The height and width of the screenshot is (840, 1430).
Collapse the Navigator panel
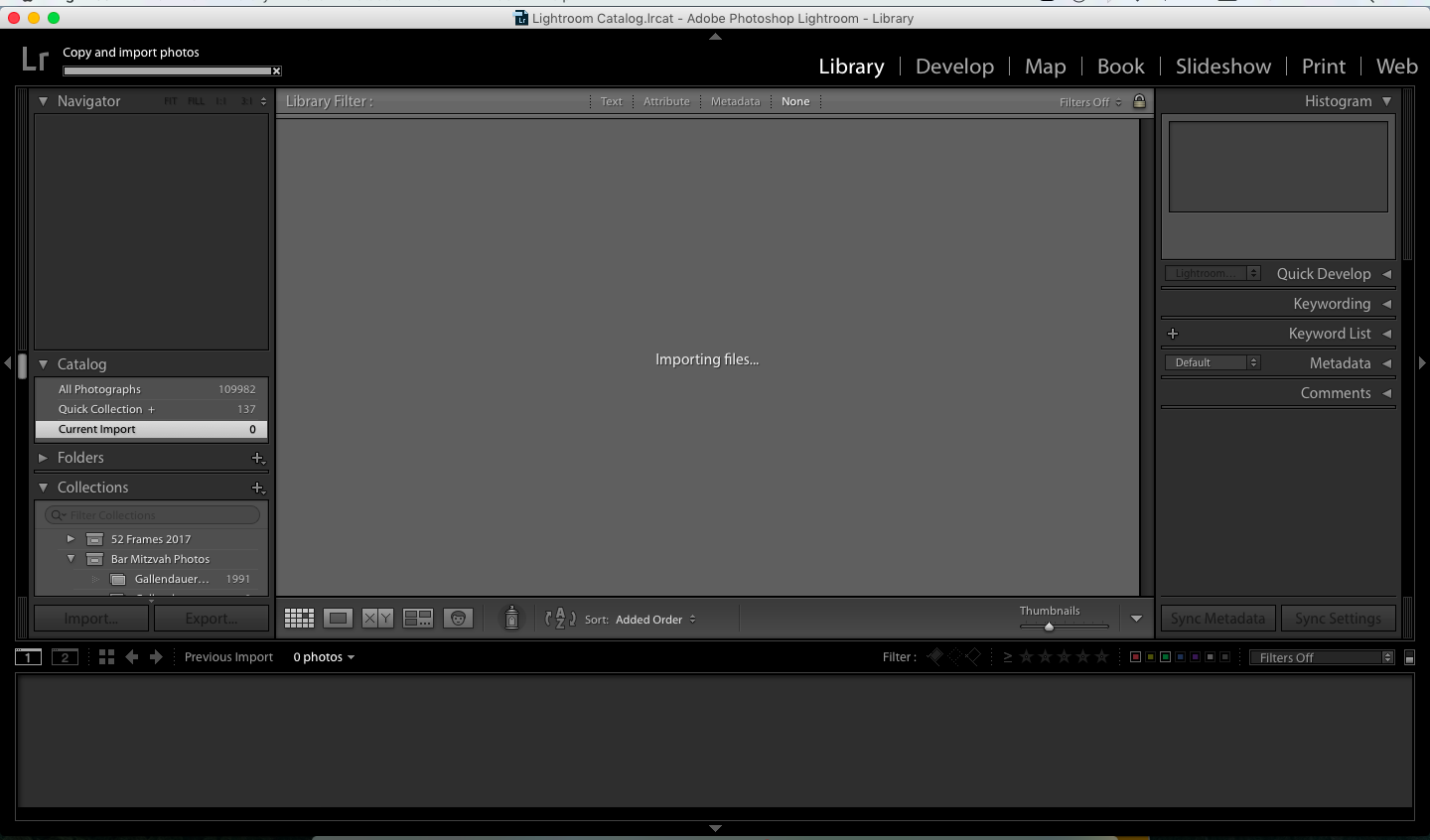(43, 101)
